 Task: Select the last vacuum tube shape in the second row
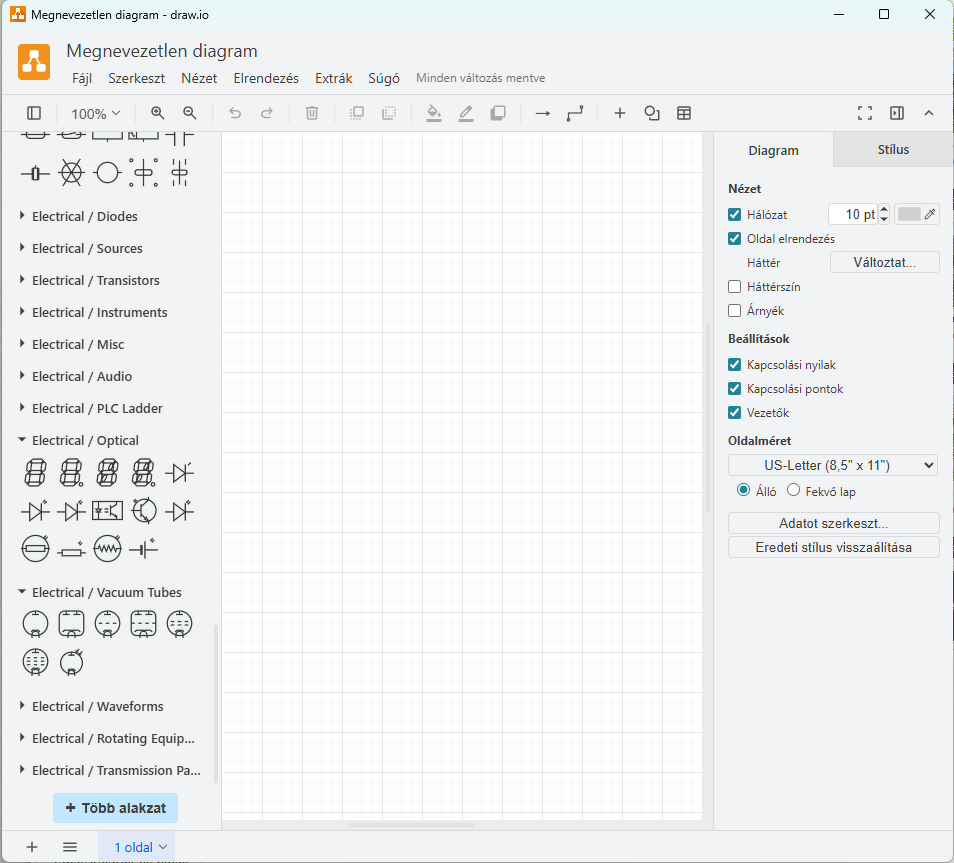click(x=71, y=662)
